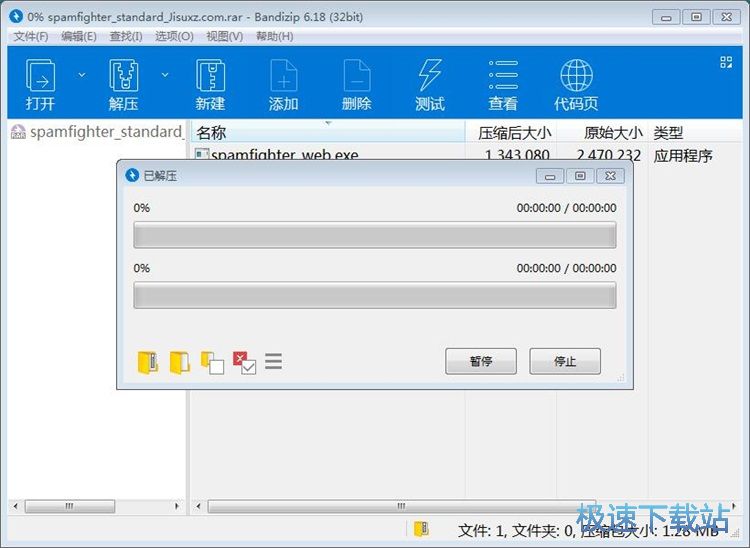Click the first extraction progress bar
This screenshot has width=750, height=548.
coord(375,235)
